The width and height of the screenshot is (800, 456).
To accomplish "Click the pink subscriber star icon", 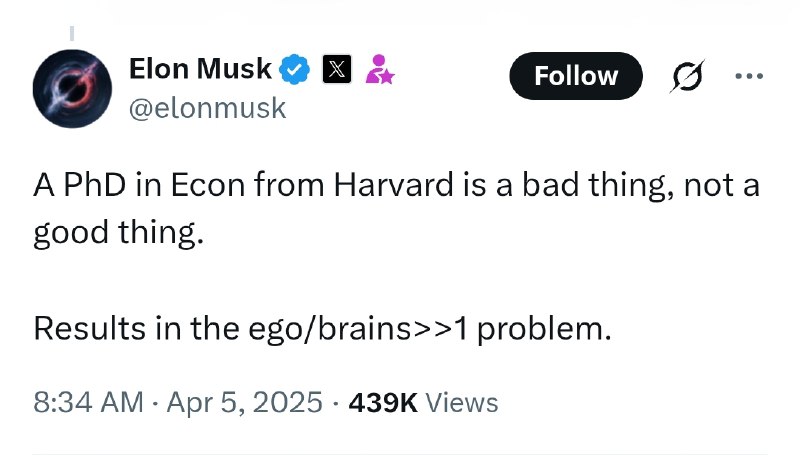I will tap(380, 69).
